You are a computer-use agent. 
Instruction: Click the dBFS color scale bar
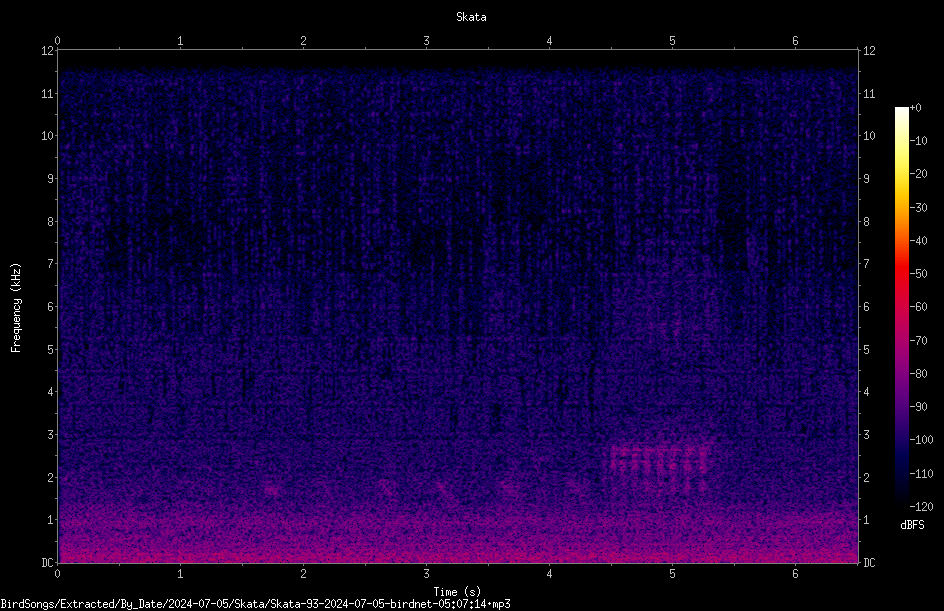point(901,306)
